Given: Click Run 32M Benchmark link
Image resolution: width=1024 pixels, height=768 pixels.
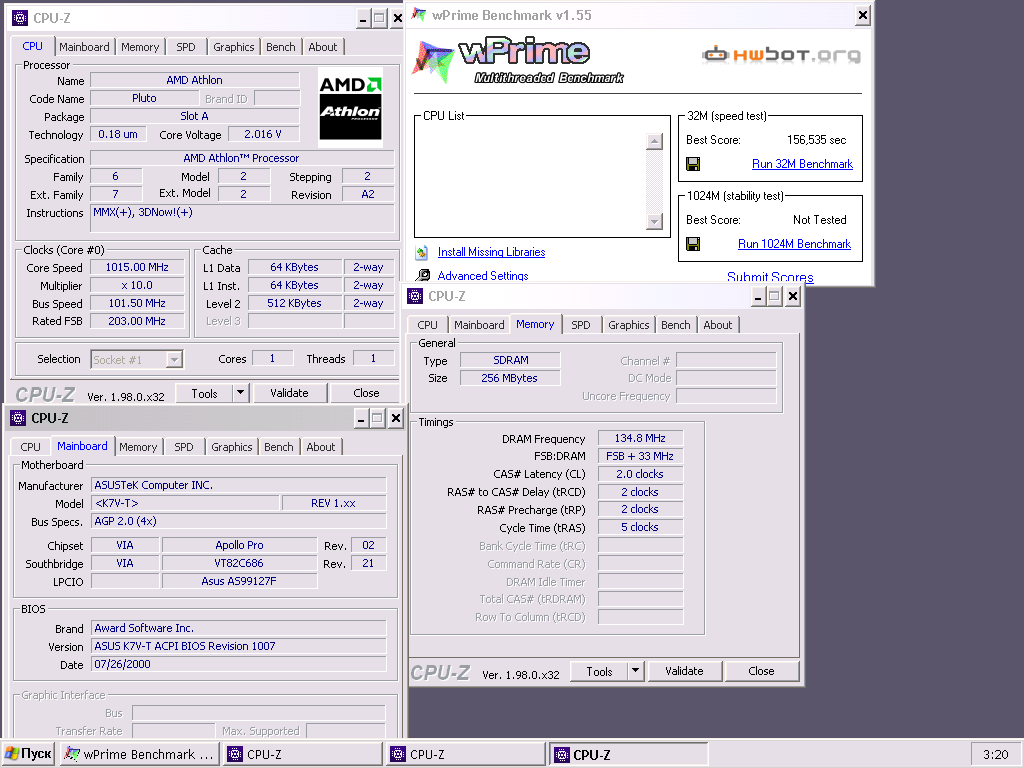Looking at the screenshot, I should tap(802, 164).
